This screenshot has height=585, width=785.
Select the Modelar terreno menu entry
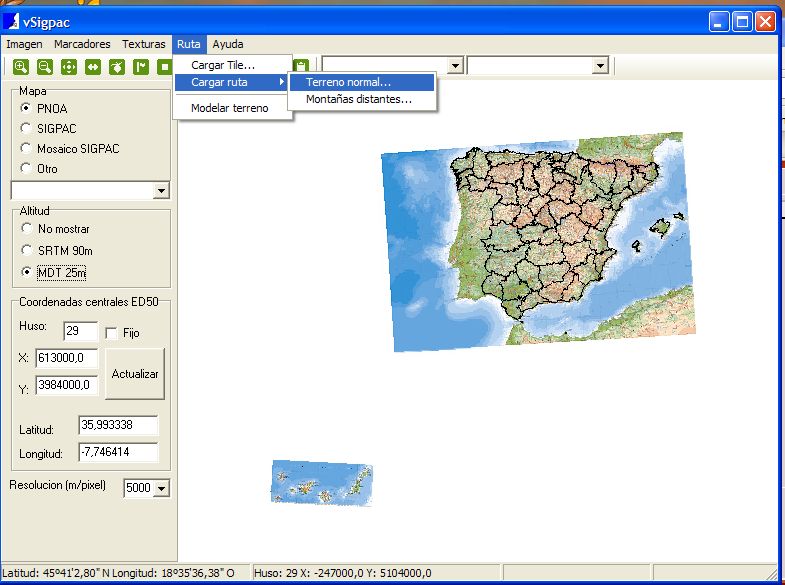pyautogui.click(x=229, y=108)
